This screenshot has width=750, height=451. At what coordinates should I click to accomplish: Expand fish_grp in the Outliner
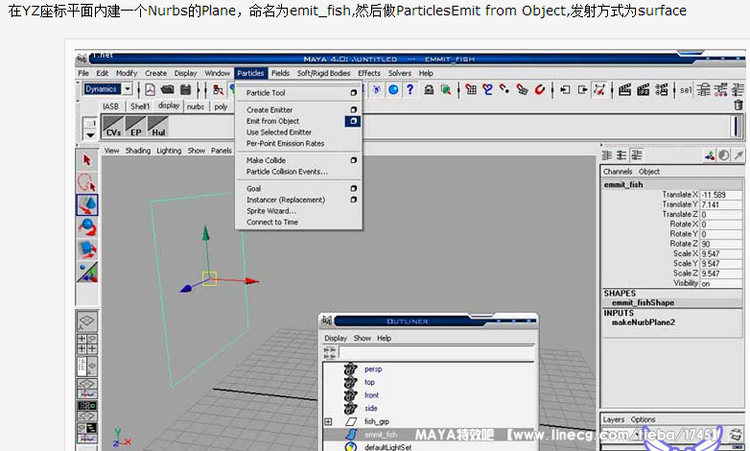tap(328, 421)
